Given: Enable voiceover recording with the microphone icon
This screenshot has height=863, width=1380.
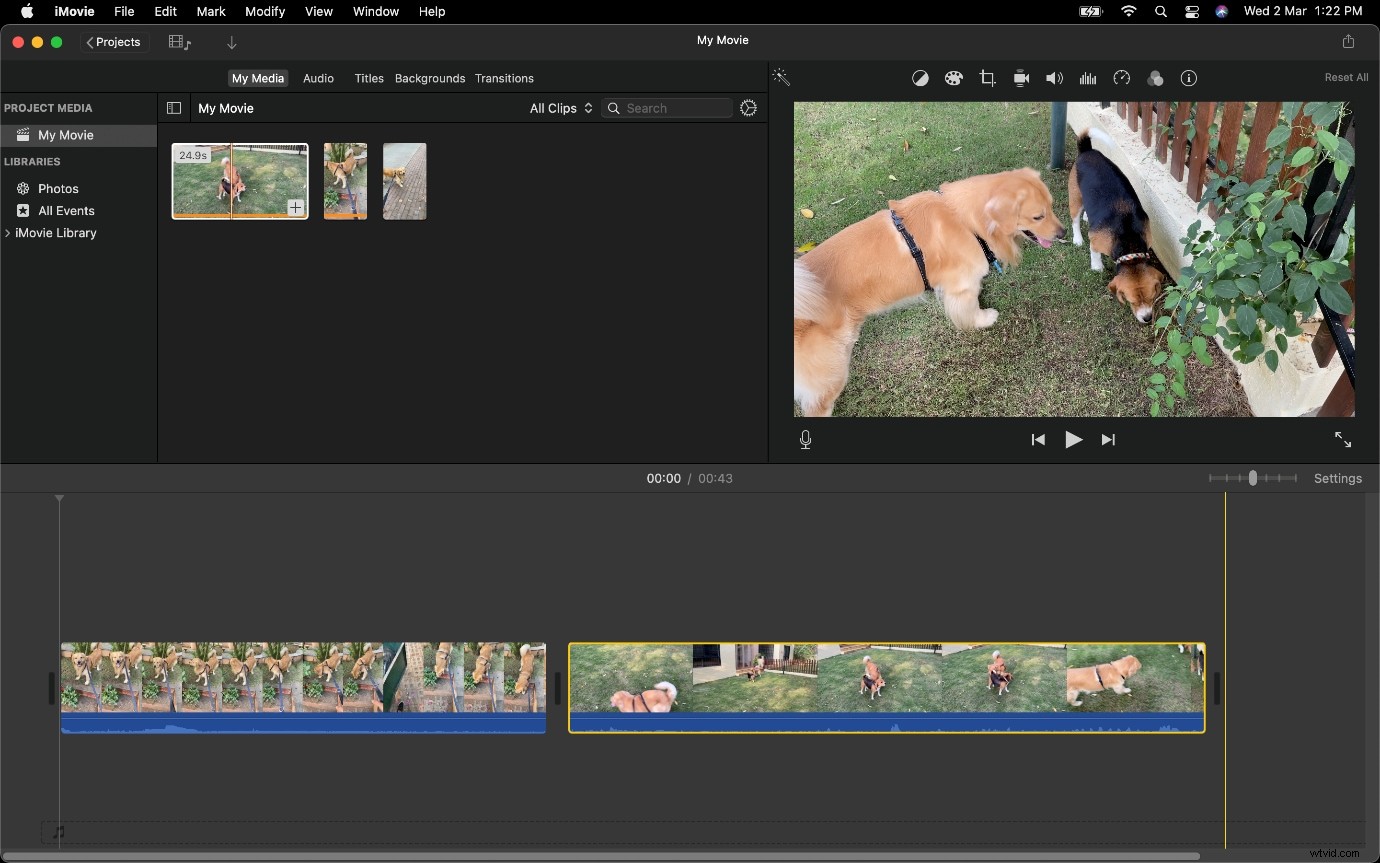Looking at the screenshot, I should [x=805, y=439].
